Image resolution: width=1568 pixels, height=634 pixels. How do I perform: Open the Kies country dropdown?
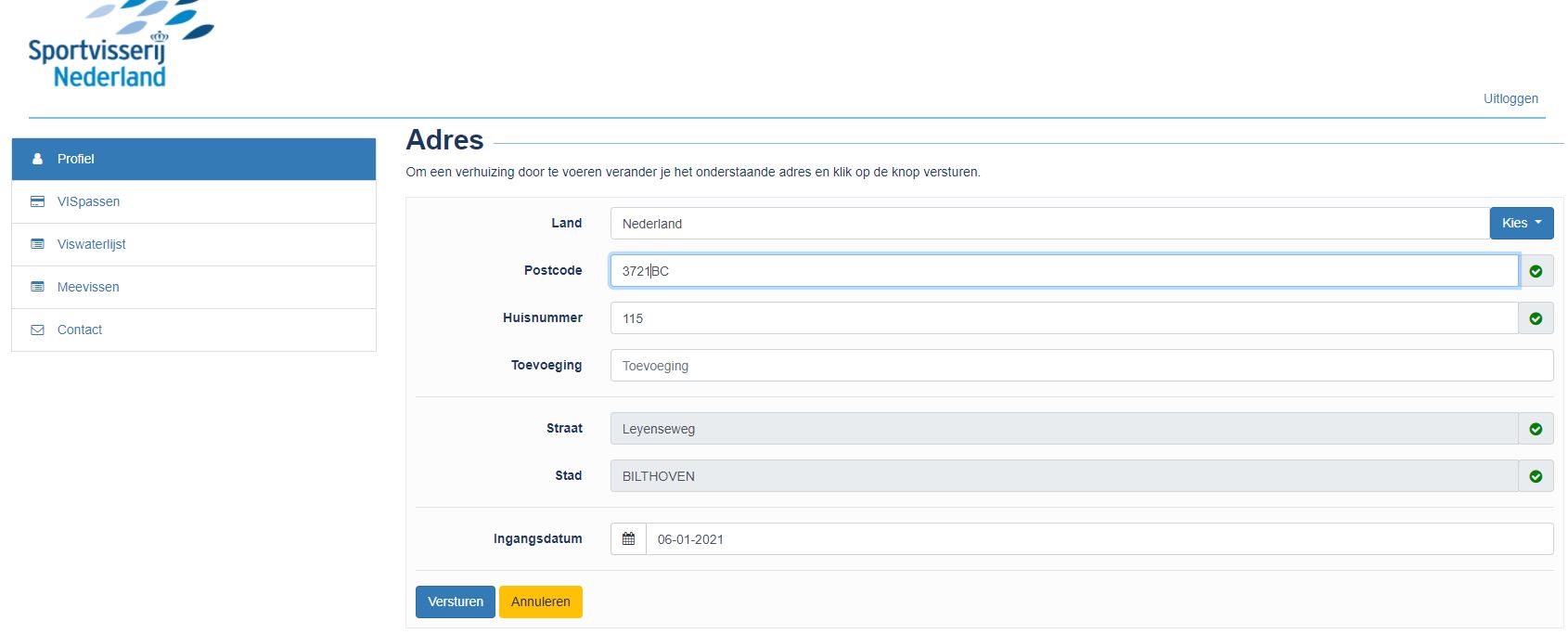pyautogui.click(x=1521, y=223)
